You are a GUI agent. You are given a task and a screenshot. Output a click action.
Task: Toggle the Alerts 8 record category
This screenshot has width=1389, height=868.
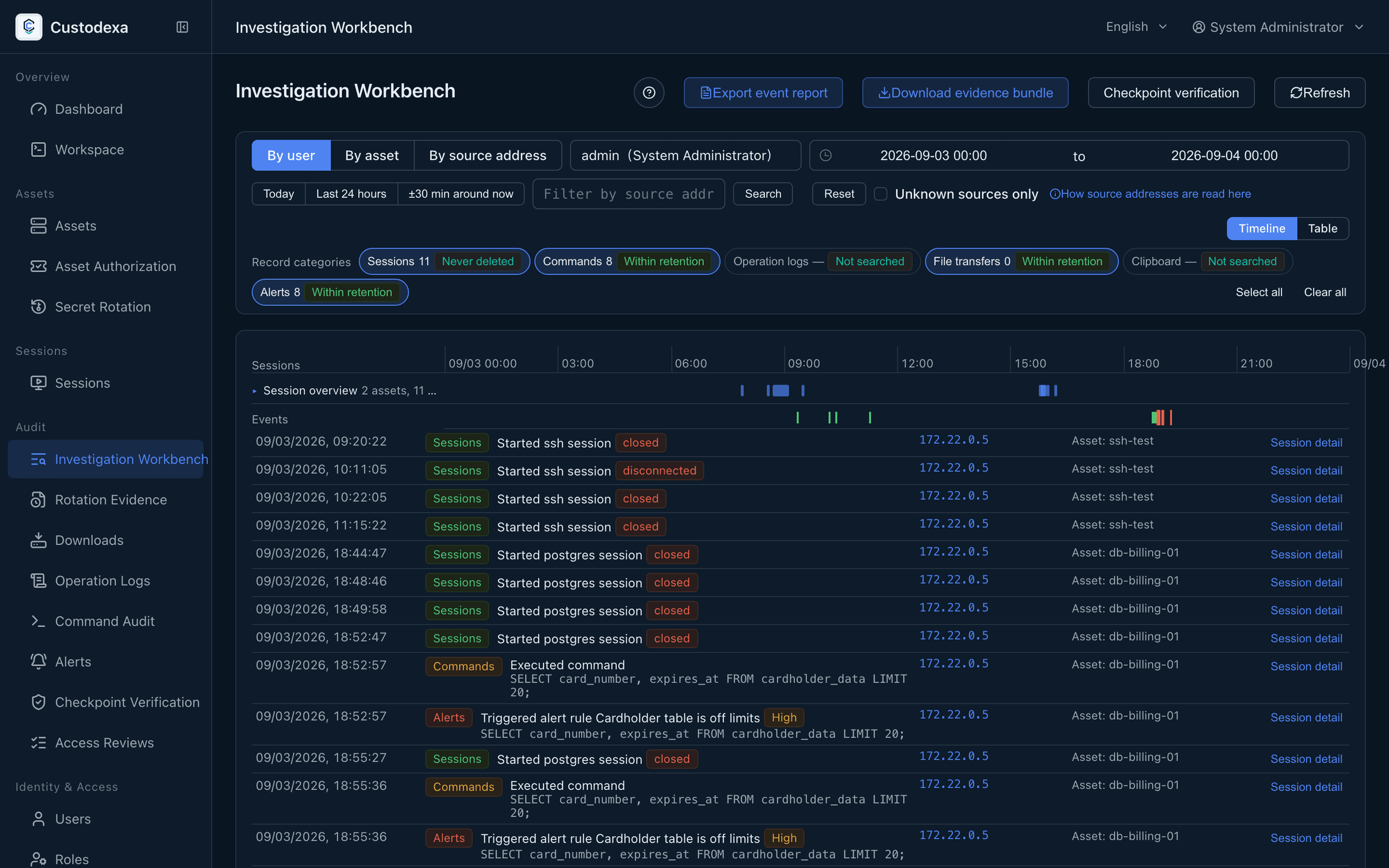click(x=330, y=292)
